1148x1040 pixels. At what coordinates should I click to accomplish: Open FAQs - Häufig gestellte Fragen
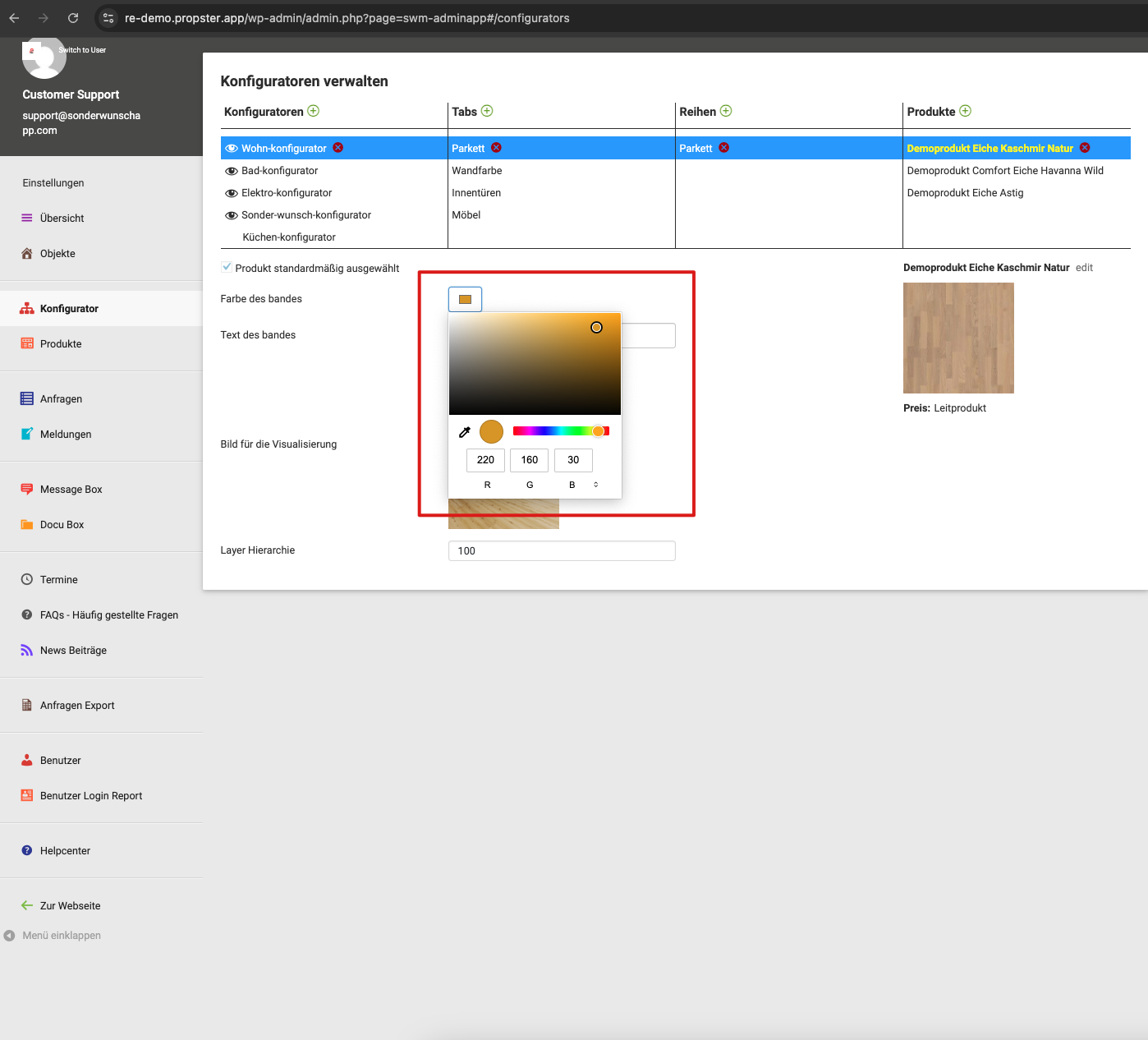(x=109, y=615)
